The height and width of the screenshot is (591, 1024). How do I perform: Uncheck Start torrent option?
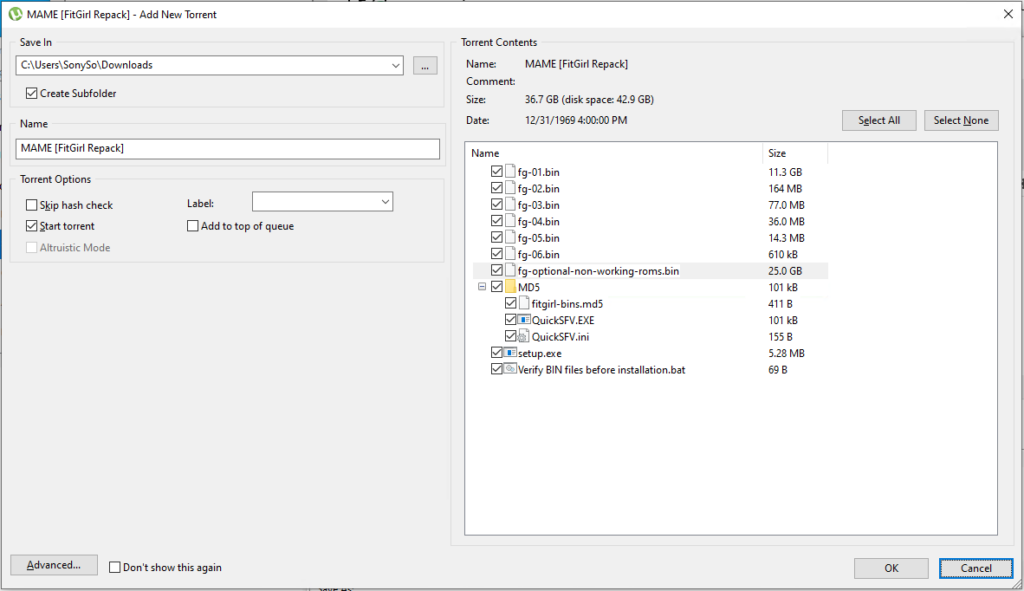pyautogui.click(x=31, y=226)
